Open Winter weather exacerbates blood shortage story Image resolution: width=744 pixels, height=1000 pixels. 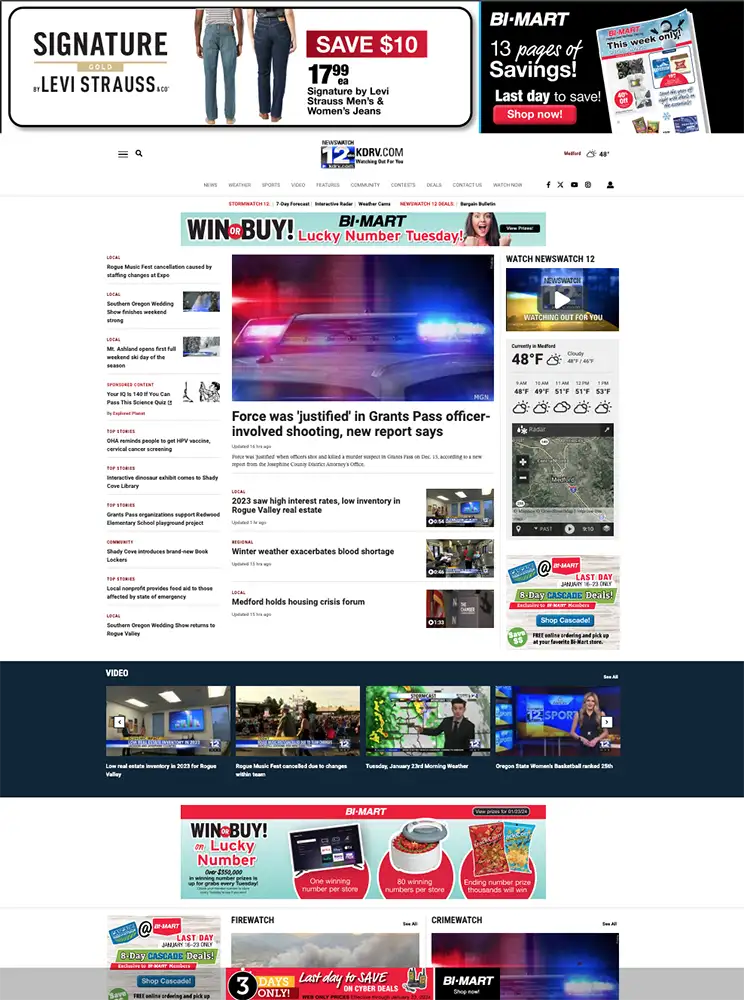click(313, 551)
